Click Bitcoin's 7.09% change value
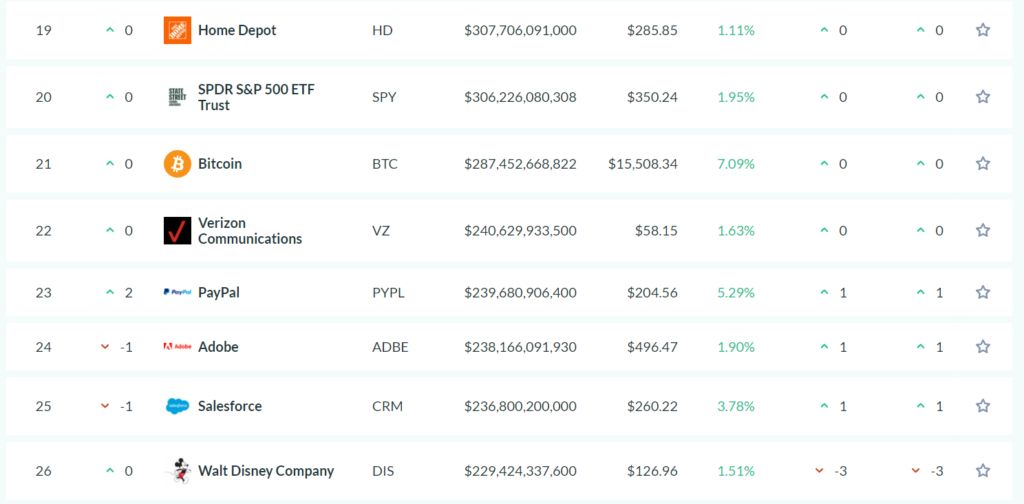The width and height of the screenshot is (1024, 504). click(735, 164)
